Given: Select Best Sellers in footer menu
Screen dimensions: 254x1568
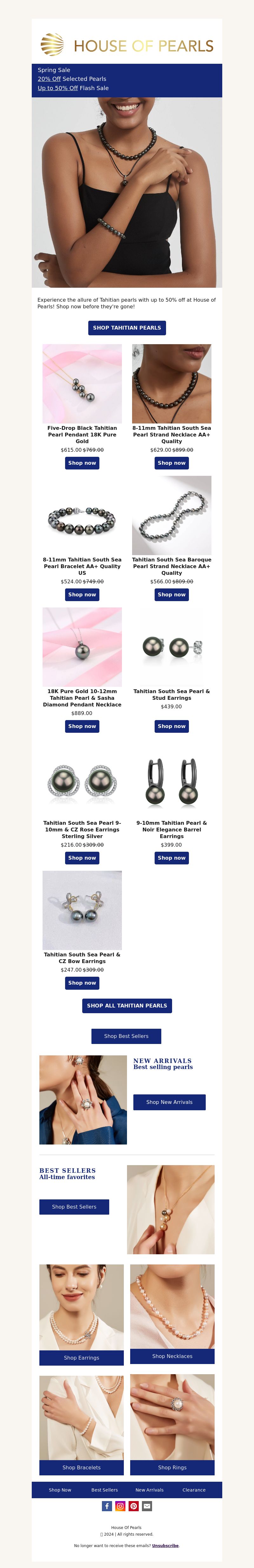Looking at the screenshot, I should (x=105, y=1490).
